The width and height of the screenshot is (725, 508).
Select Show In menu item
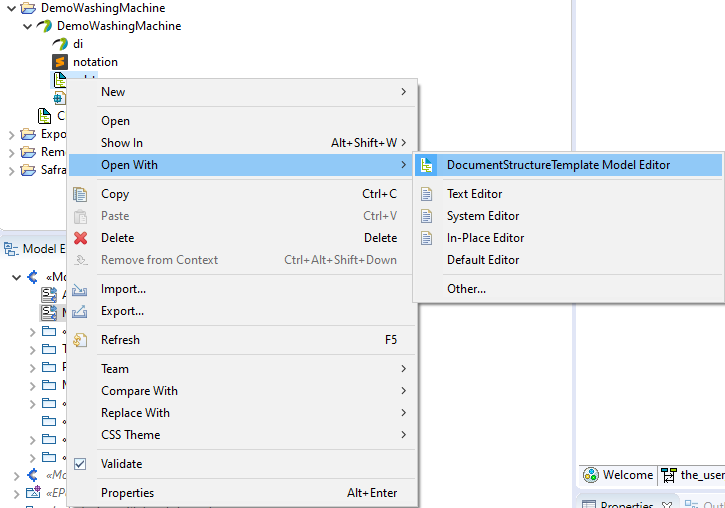tap(242, 143)
